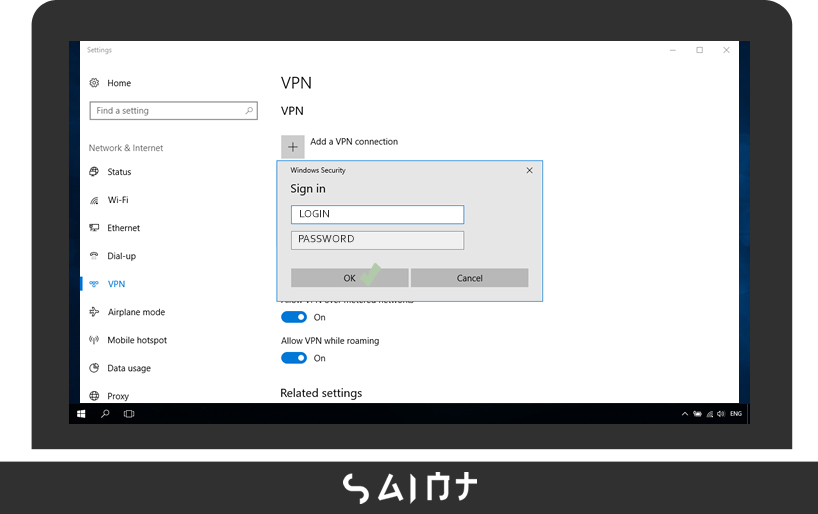Close the Windows Security dialog
This screenshot has width=818, height=514.
pyautogui.click(x=529, y=171)
